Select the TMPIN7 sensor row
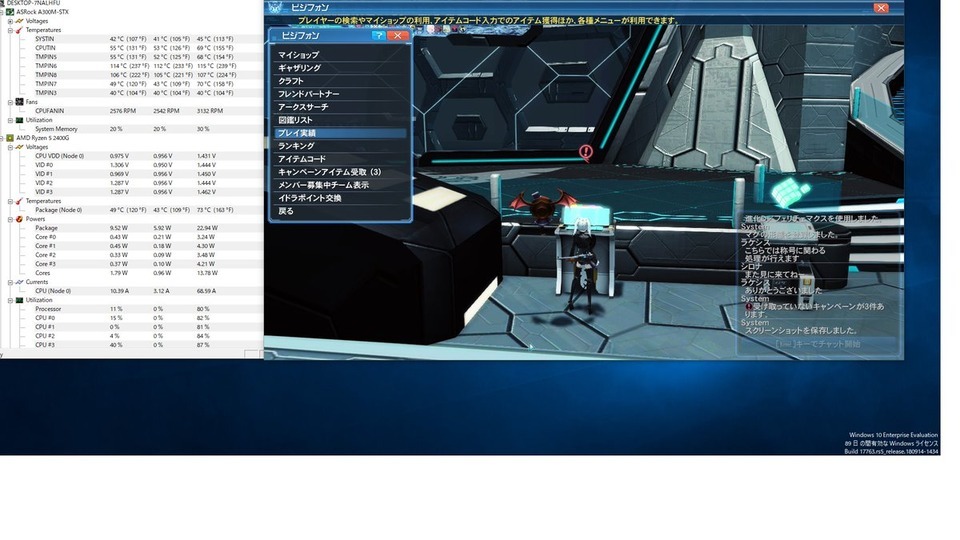This screenshot has width=960, height=540. coord(132,84)
